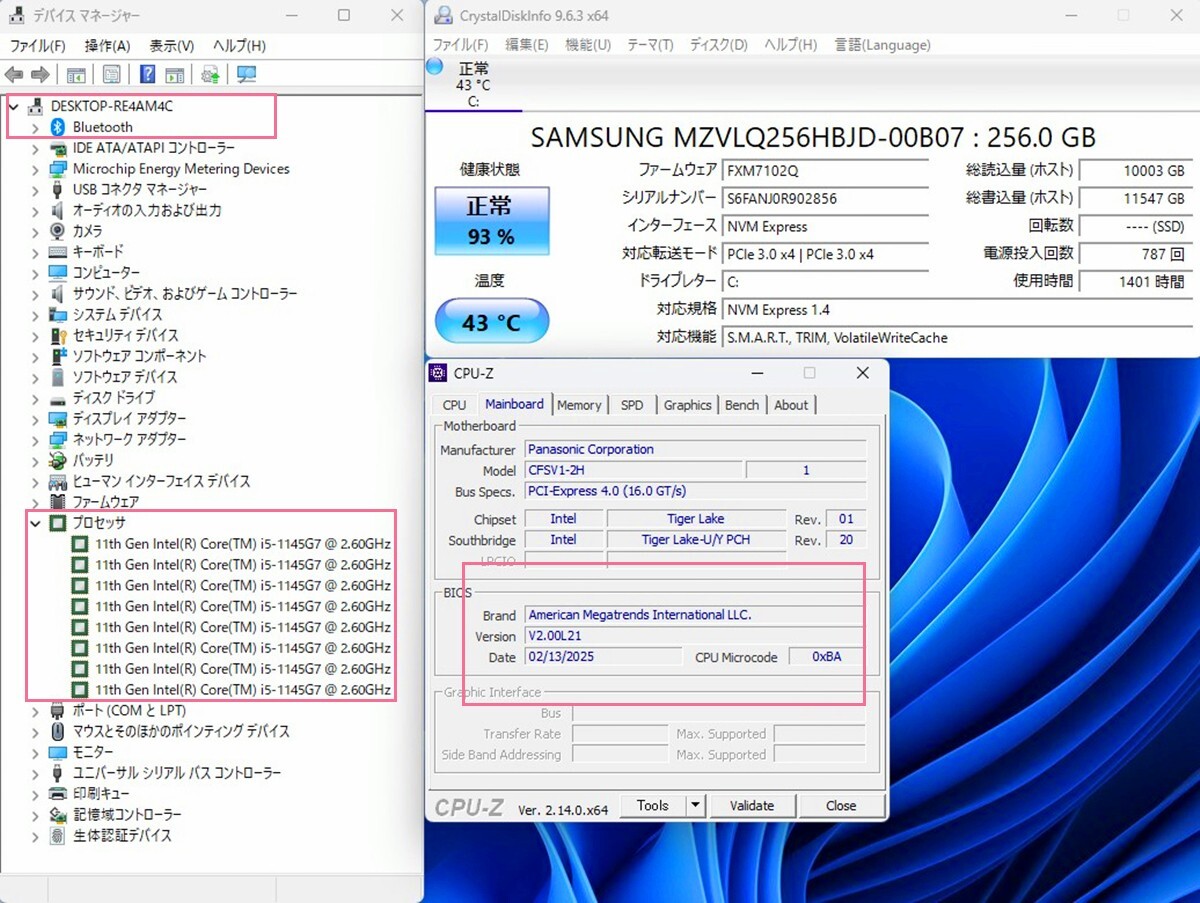Click the オーディオの入力および出力 speaker icon
Screen dimensions: 1200x903
pos(58,210)
